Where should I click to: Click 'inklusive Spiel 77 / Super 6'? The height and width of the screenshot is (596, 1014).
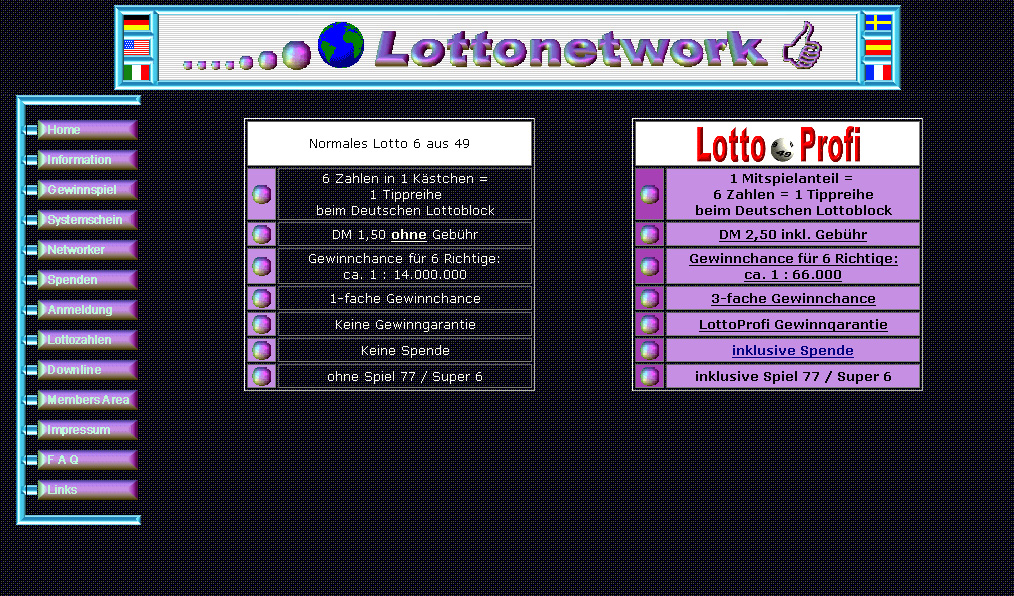[x=793, y=376]
